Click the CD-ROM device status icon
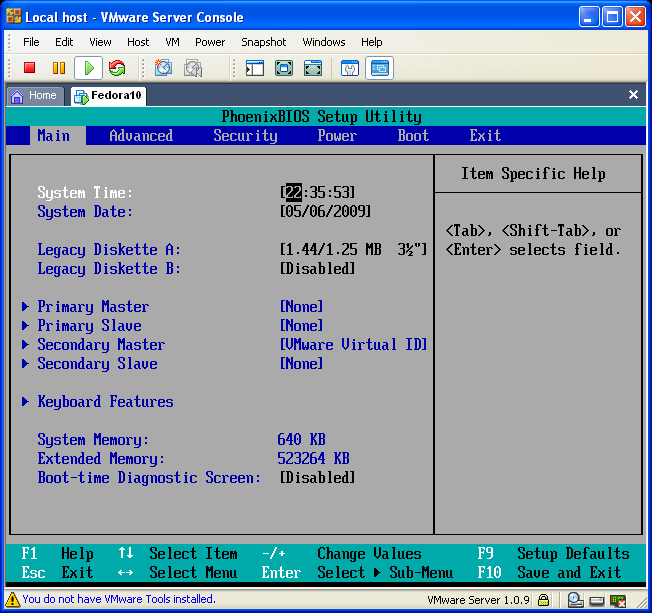This screenshot has width=652, height=613. click(x=575, y=600)
